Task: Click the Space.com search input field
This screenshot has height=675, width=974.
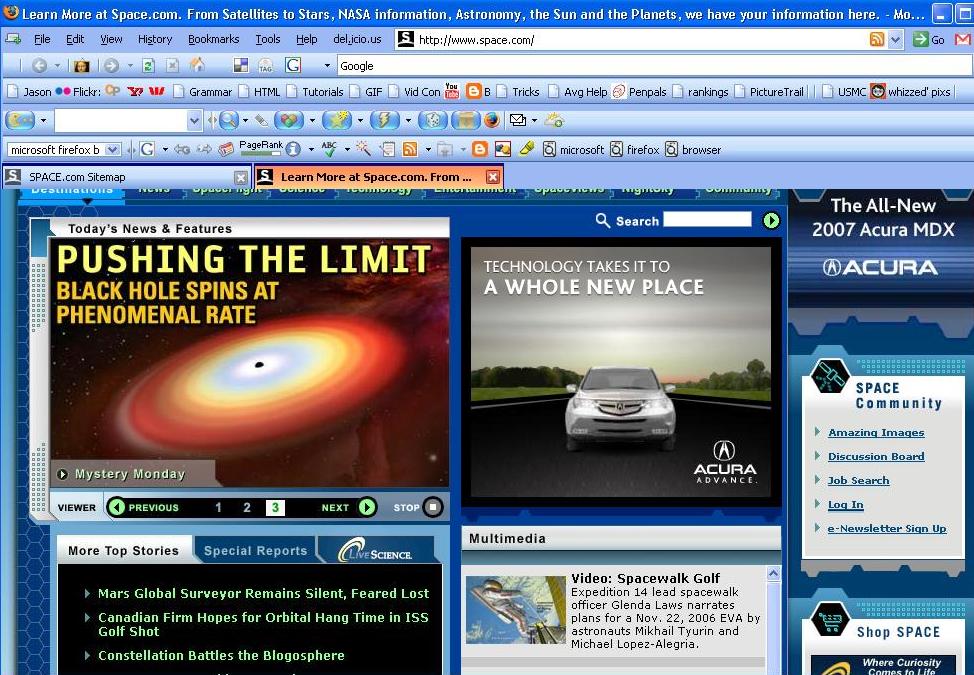Action: click(707, 220)
